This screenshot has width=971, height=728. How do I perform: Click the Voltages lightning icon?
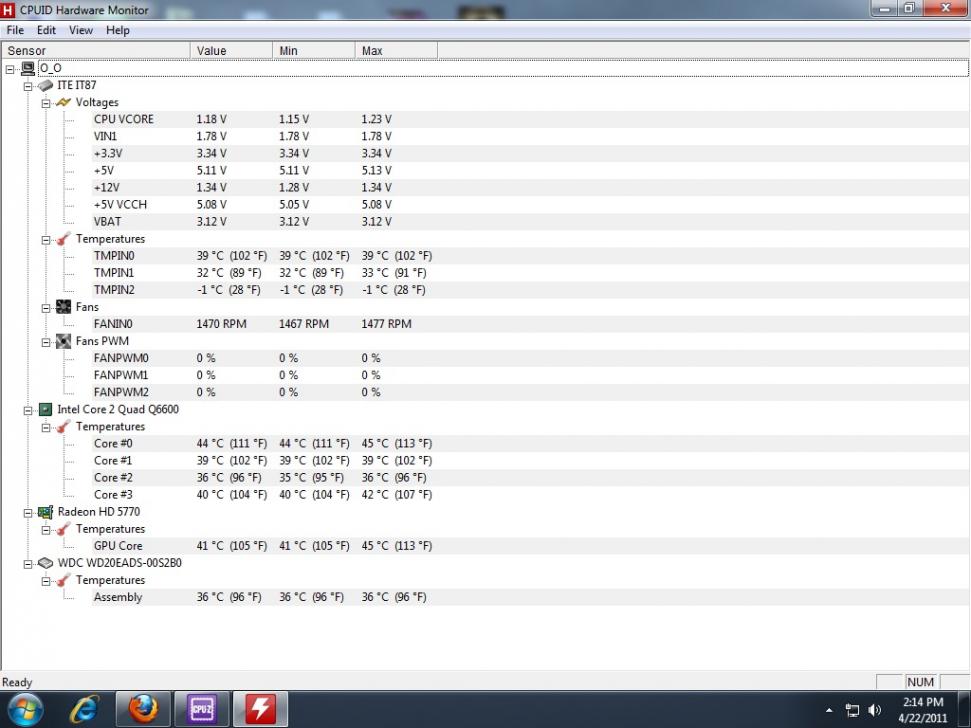[63, 102]
